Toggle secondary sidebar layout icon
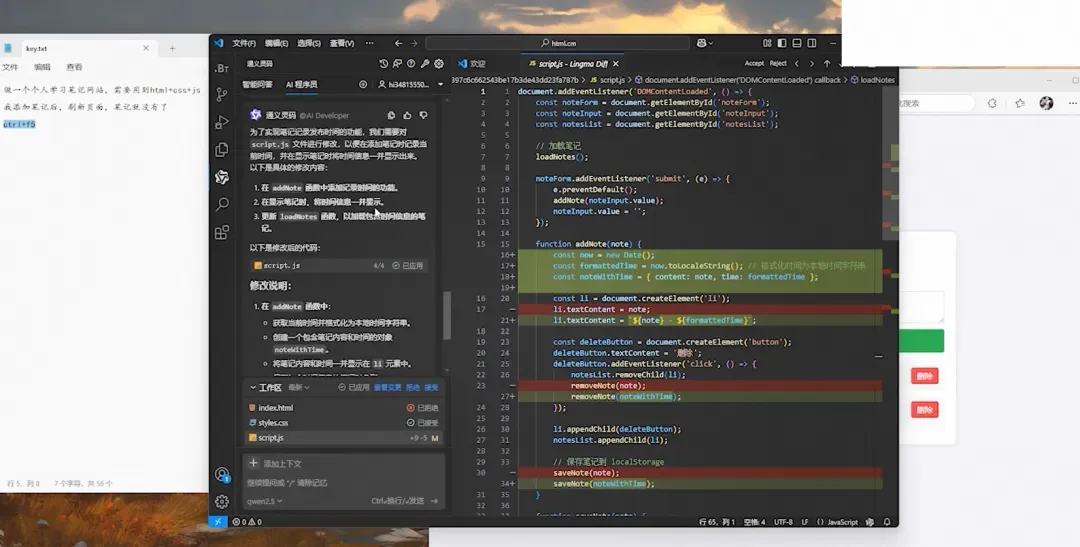 coord(812,43)
